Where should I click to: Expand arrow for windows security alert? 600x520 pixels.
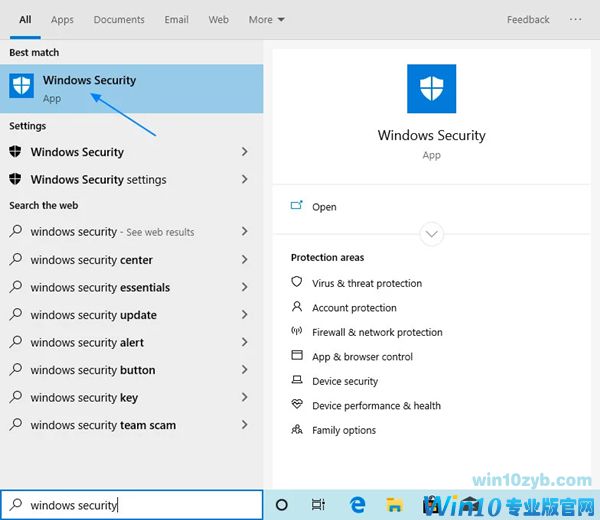[245, 342]
